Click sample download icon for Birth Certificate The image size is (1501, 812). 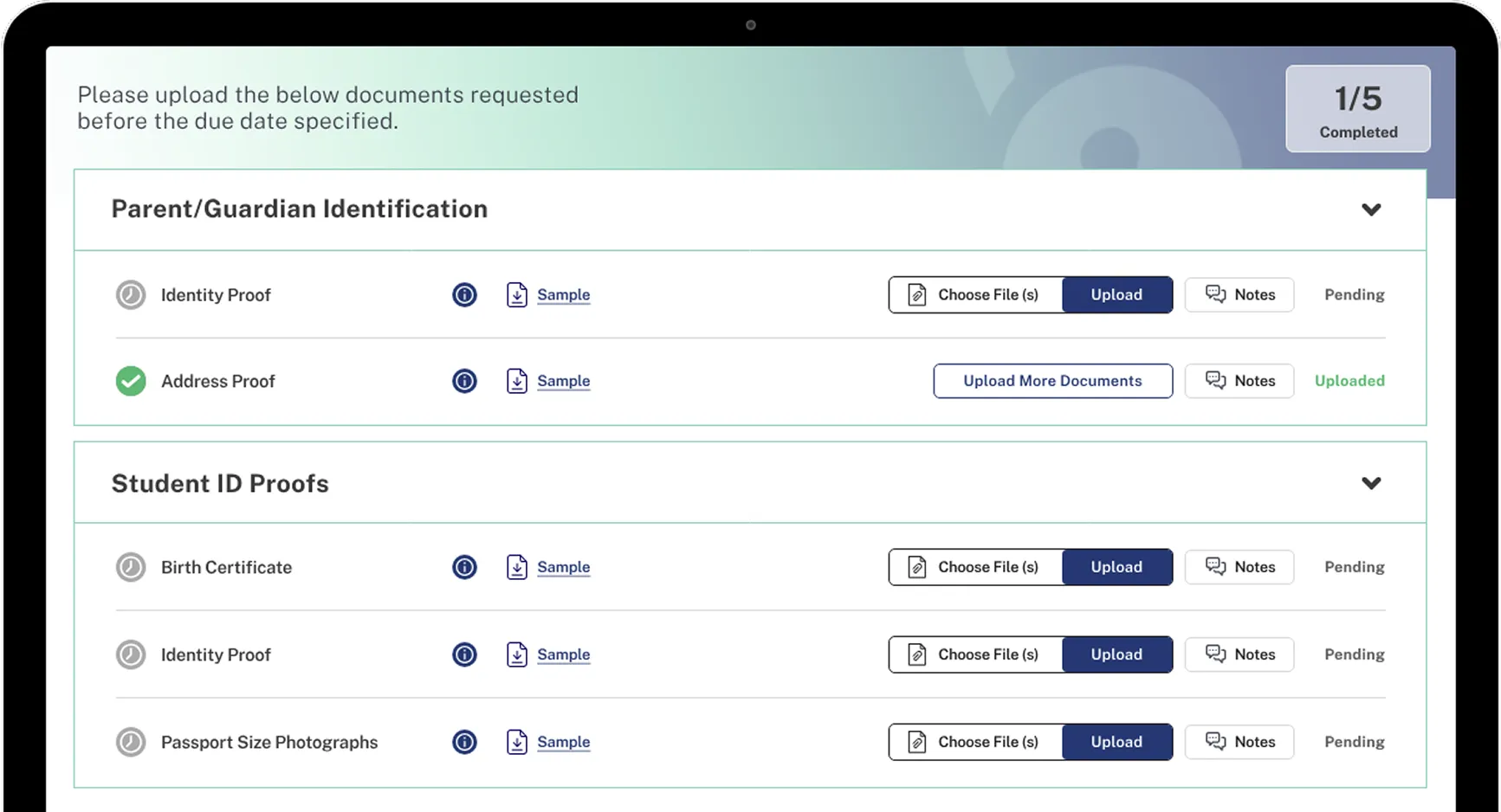click(x=517, y=568)
